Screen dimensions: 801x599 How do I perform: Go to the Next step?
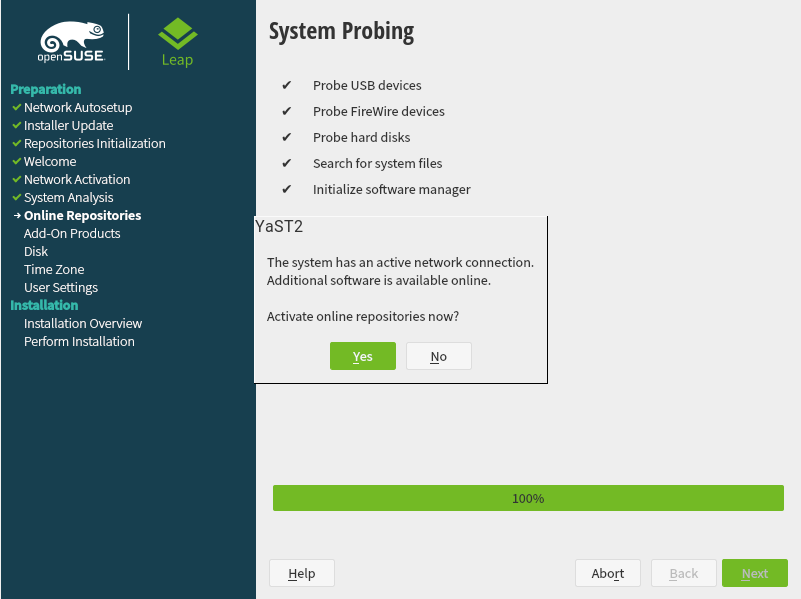[755, 573]
